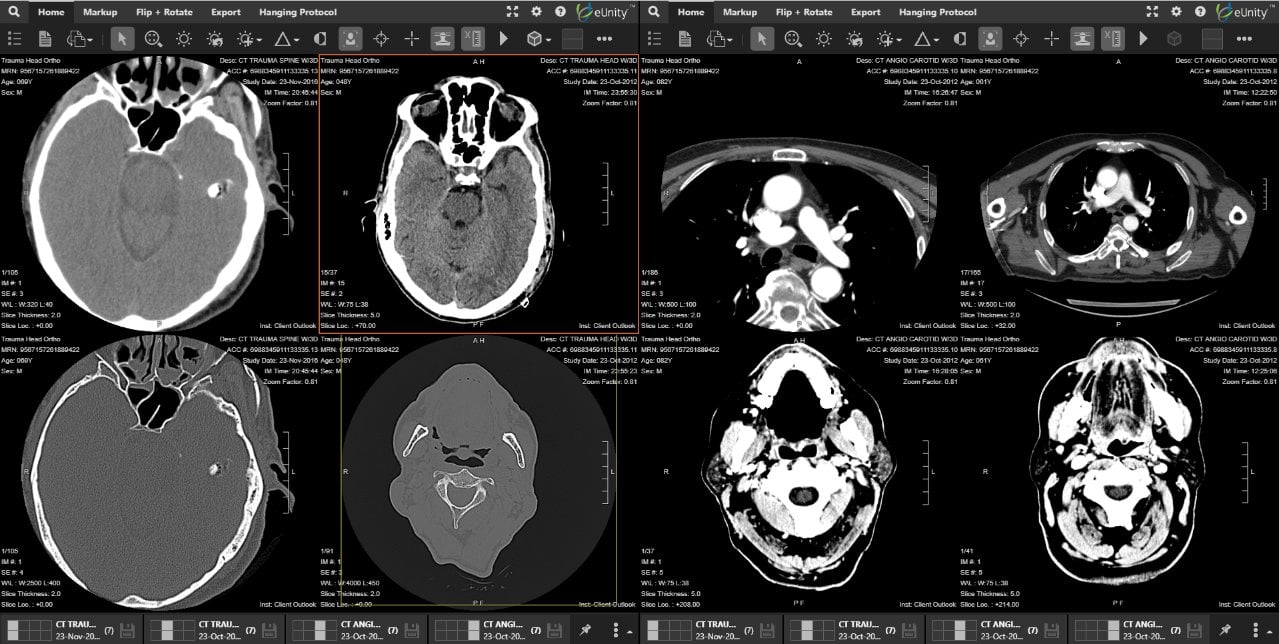Toggle the pin in left viewer series bar
Screen dimensions: 1279x644
coord(585,631)
